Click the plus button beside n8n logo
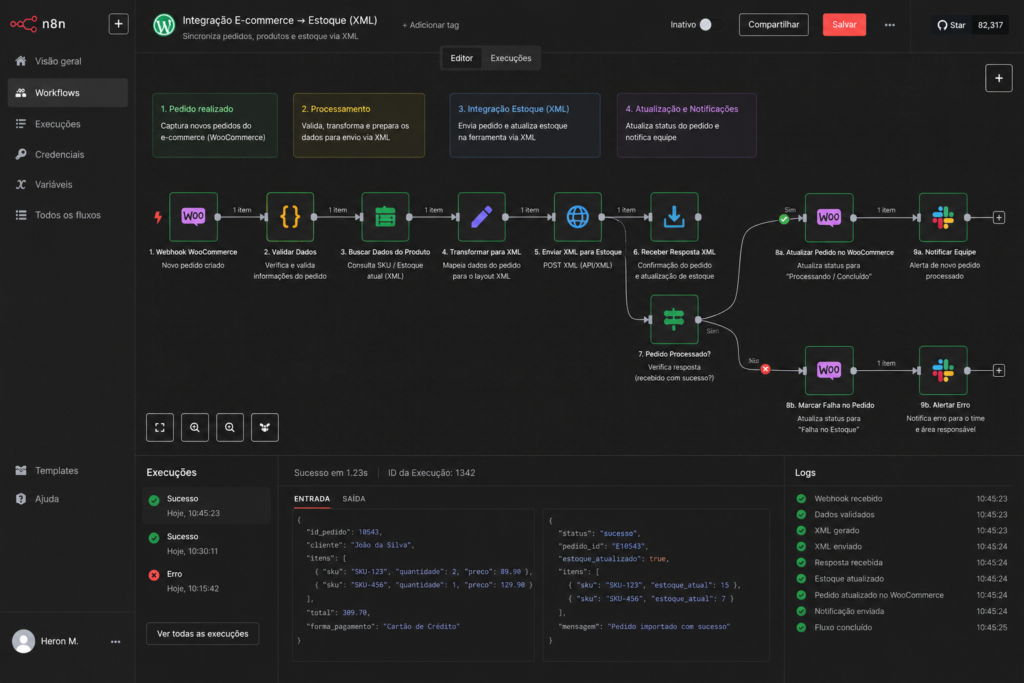Viewport: 1024px width, 683px height. [x=118, y=24]
